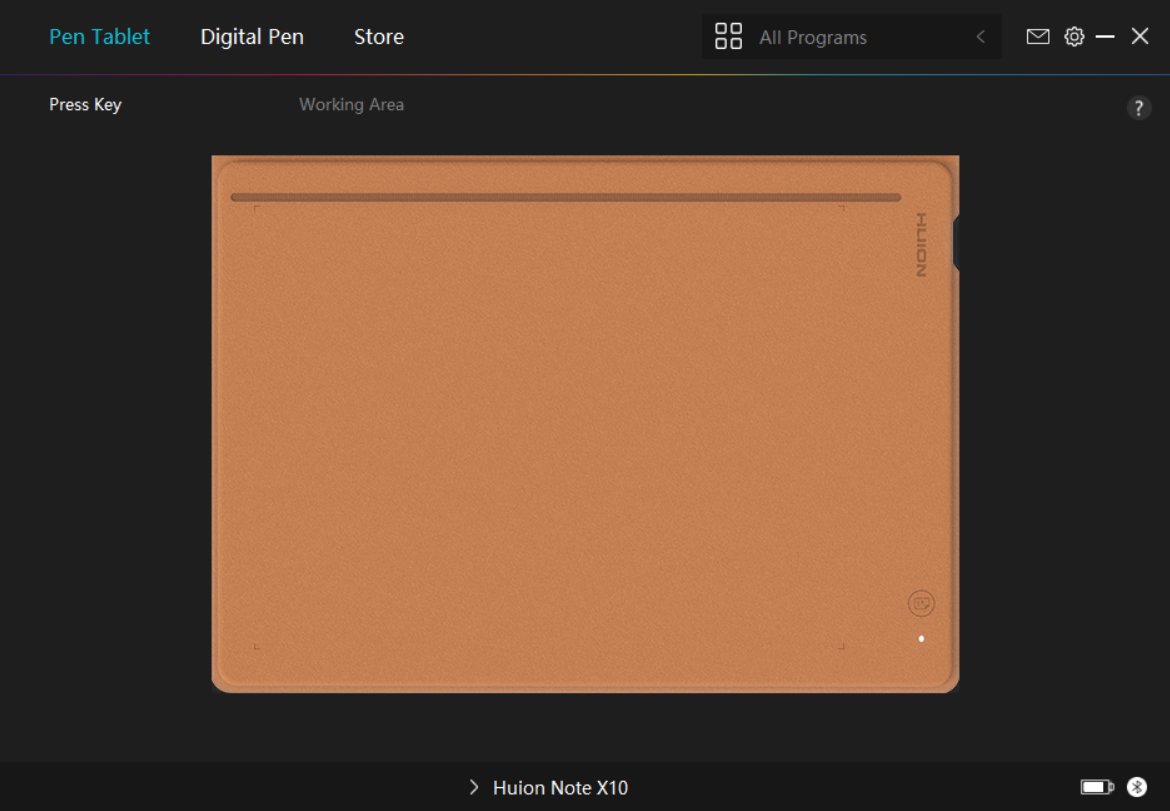Screen dimensions: 1170x811
Task: Check the battery status icon
Action: (1097, 787)
